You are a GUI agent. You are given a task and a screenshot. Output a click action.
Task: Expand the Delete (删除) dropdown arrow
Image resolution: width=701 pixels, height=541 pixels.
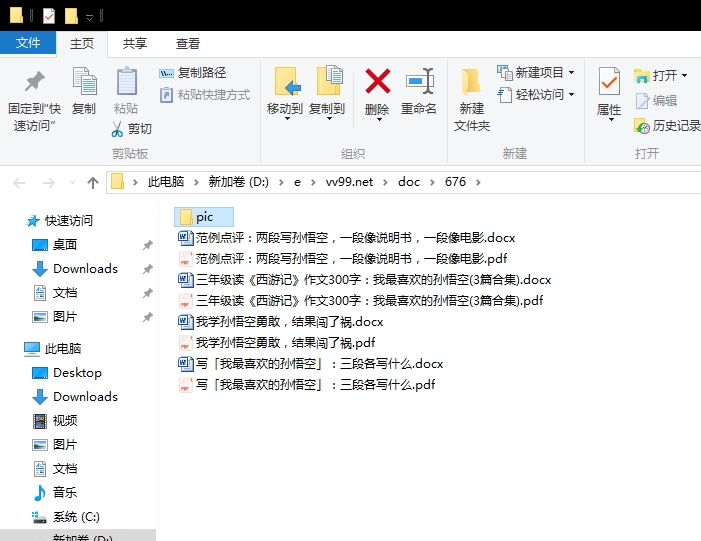(379, 120)
